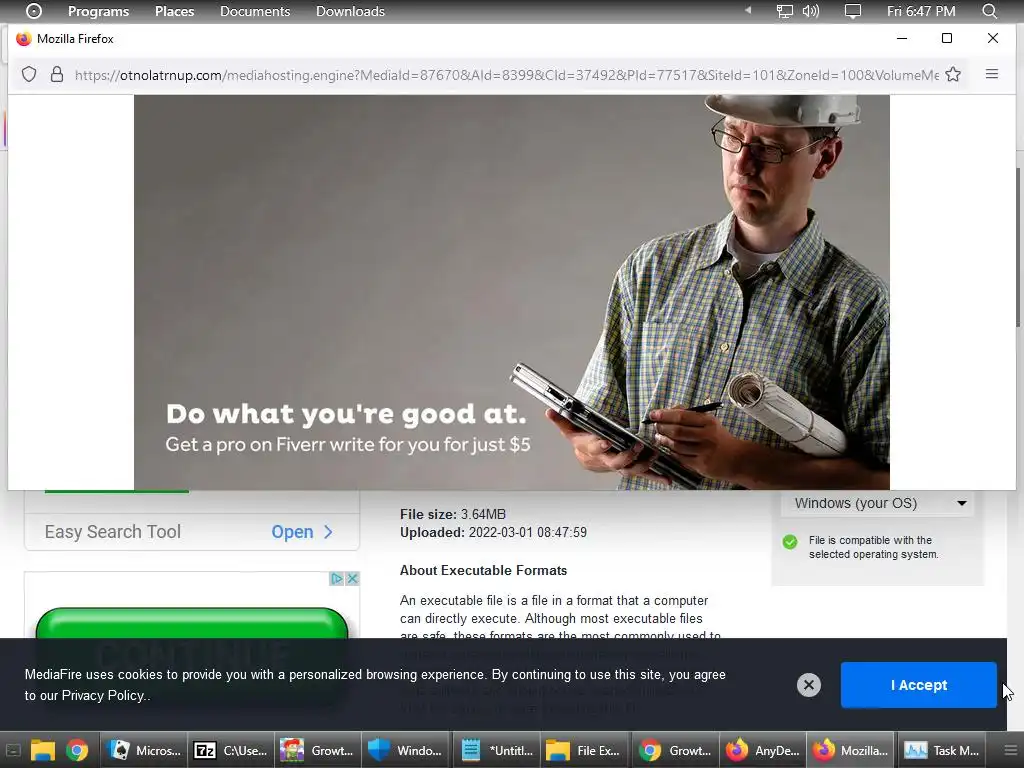Open the network status tray icon

784,11
